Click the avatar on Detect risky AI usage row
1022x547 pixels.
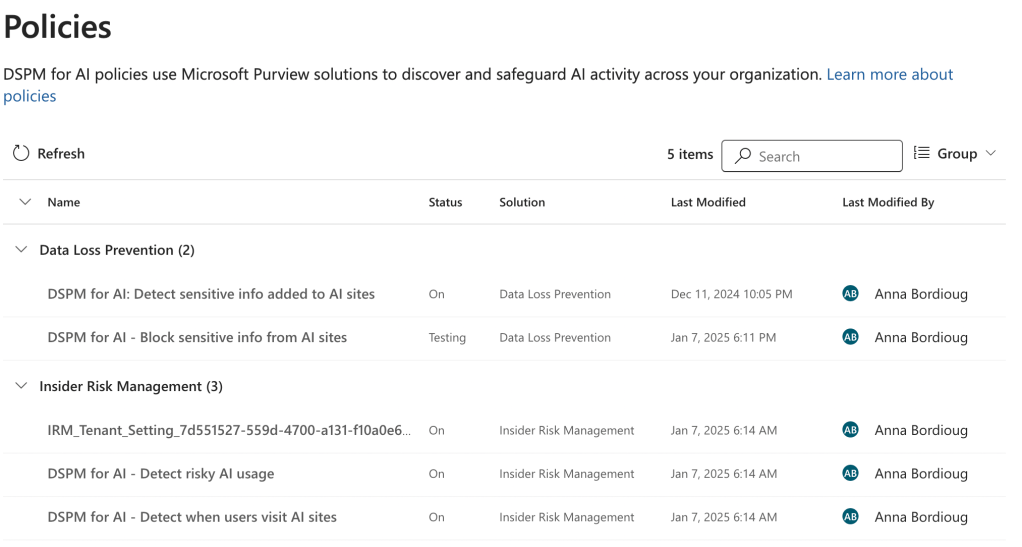point(851,473)
